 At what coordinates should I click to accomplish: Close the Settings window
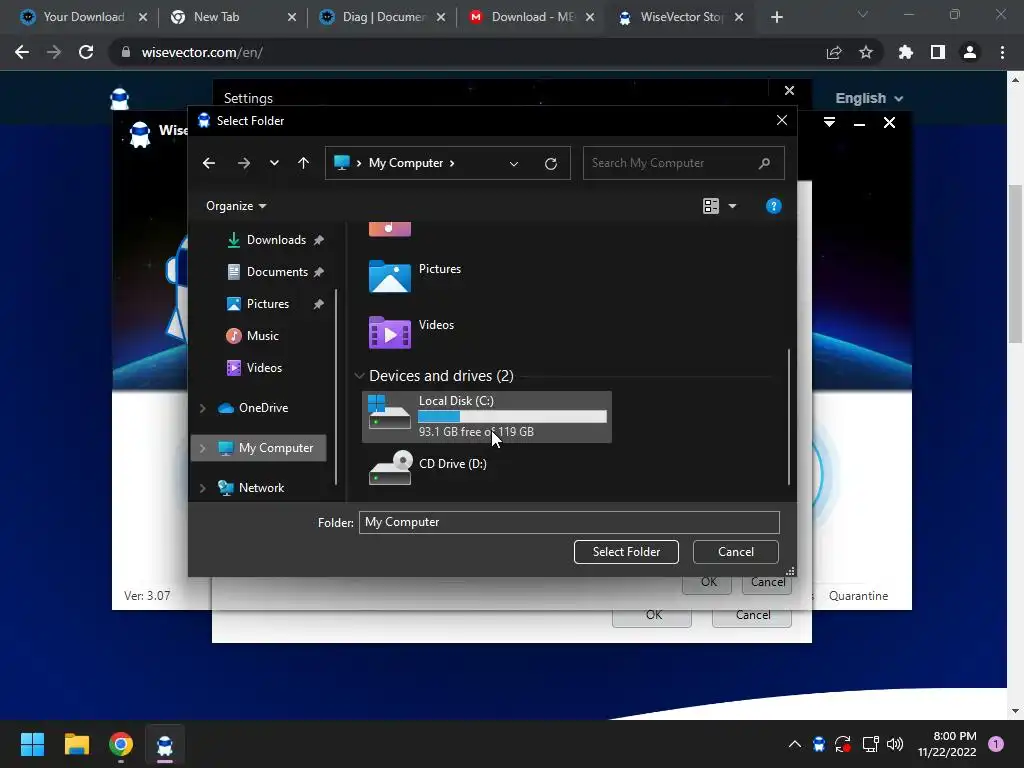pos(789,91)
